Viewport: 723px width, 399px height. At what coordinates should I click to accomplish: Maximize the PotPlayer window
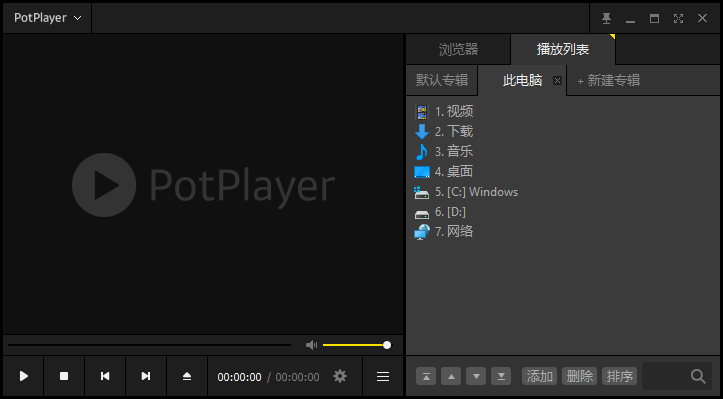click(654, 18)
